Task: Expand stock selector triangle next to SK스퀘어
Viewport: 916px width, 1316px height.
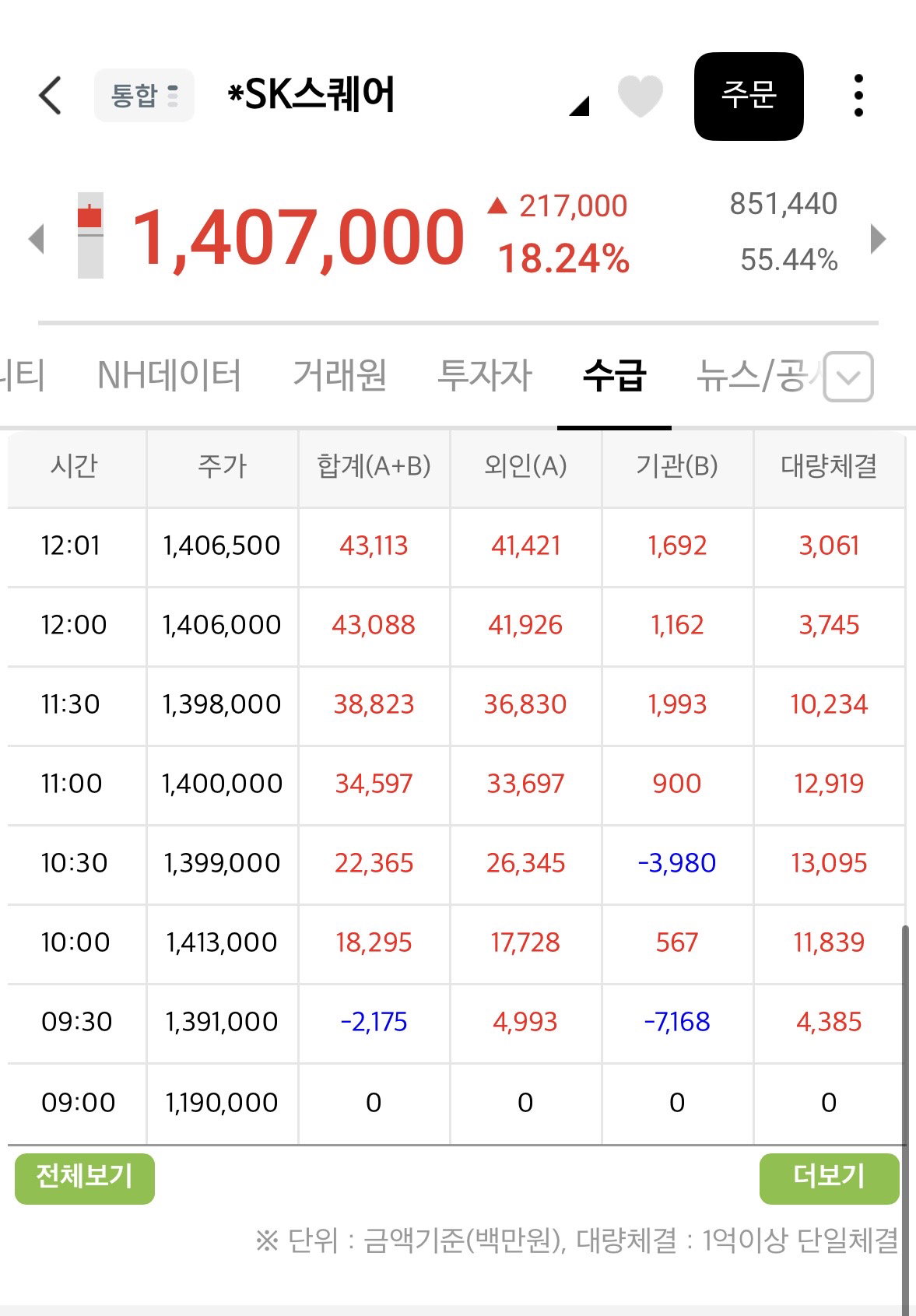Action: (x=580, y=106)
